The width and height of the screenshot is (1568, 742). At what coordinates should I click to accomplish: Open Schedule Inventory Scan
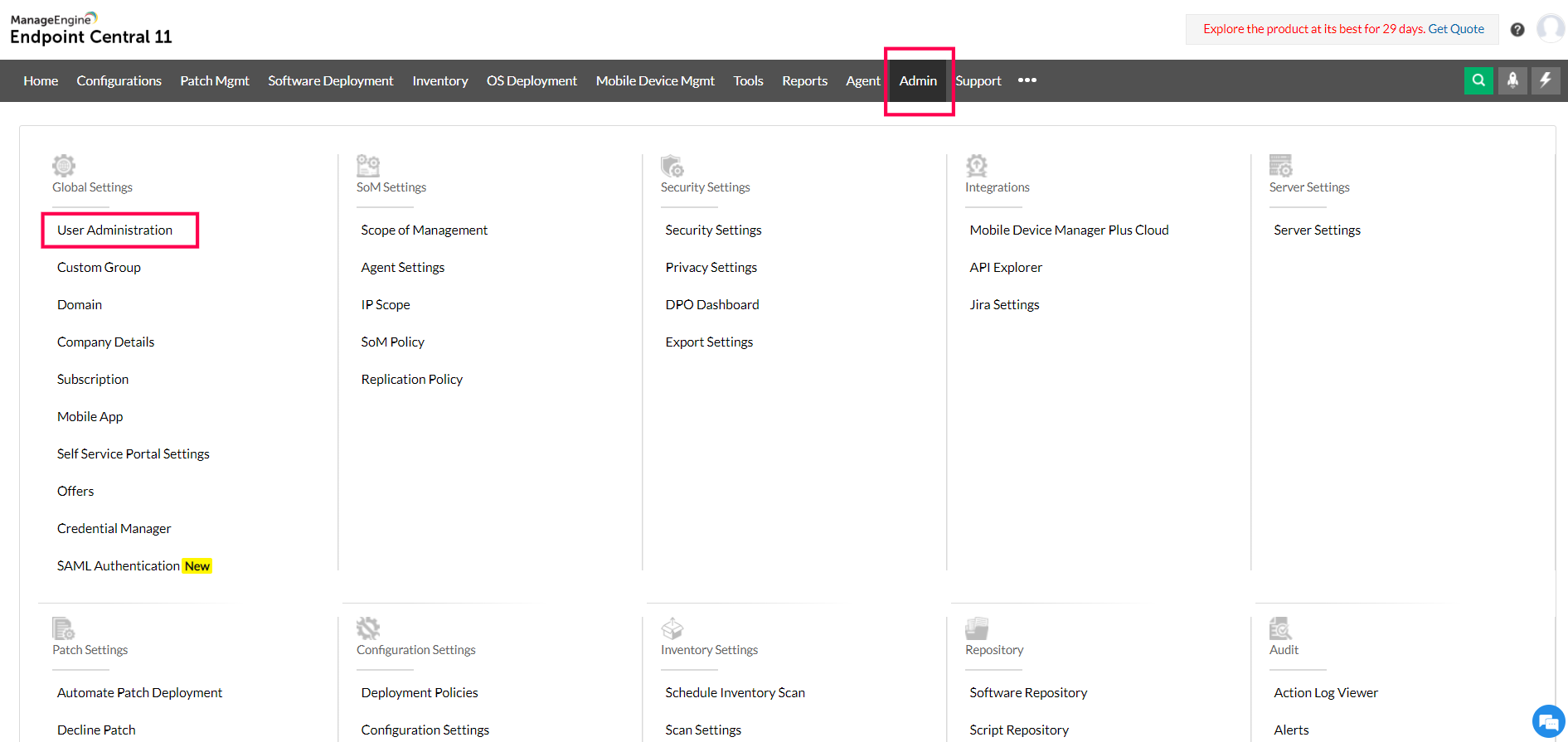coord(735,692)
